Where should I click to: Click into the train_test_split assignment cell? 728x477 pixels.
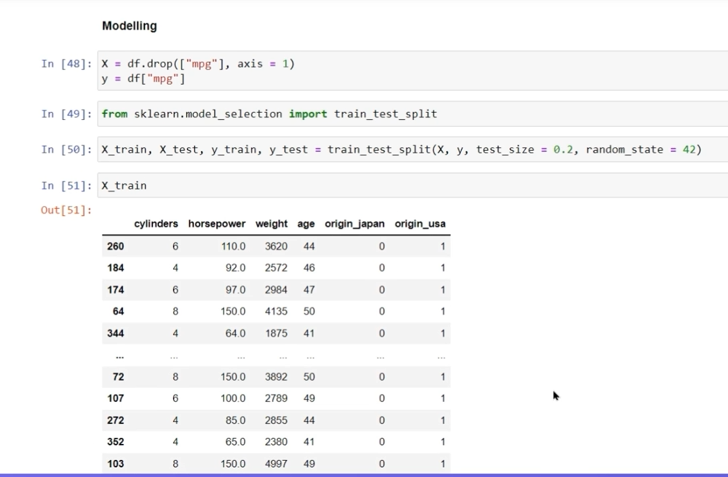coord(400,150)
